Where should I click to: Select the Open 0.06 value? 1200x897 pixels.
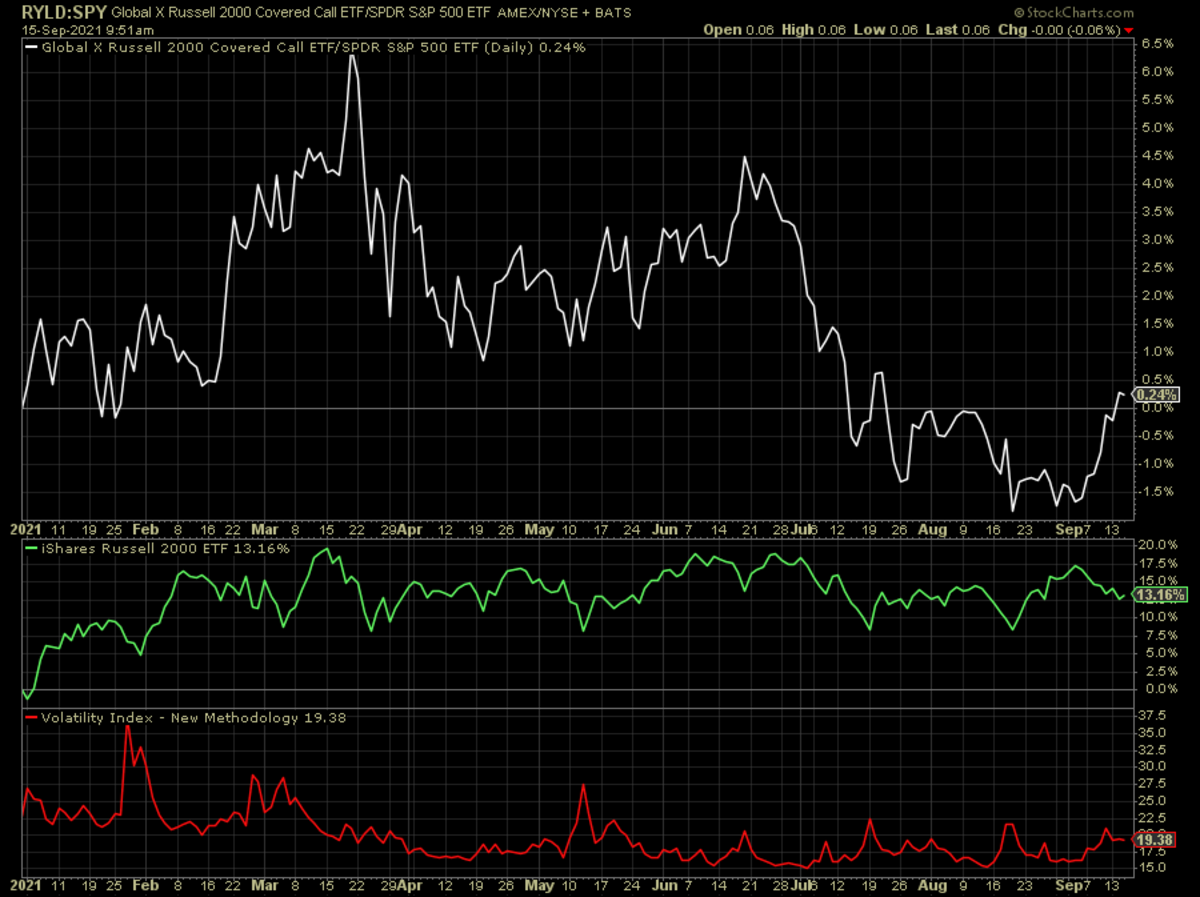[739, 29]
